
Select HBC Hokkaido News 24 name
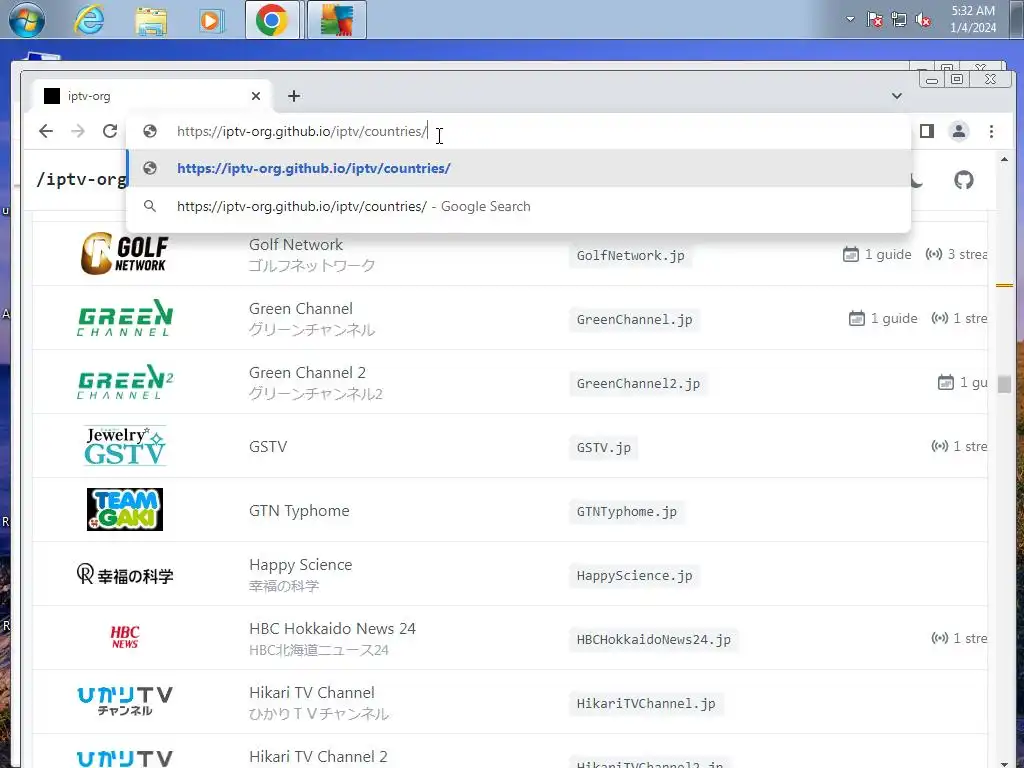332,629
